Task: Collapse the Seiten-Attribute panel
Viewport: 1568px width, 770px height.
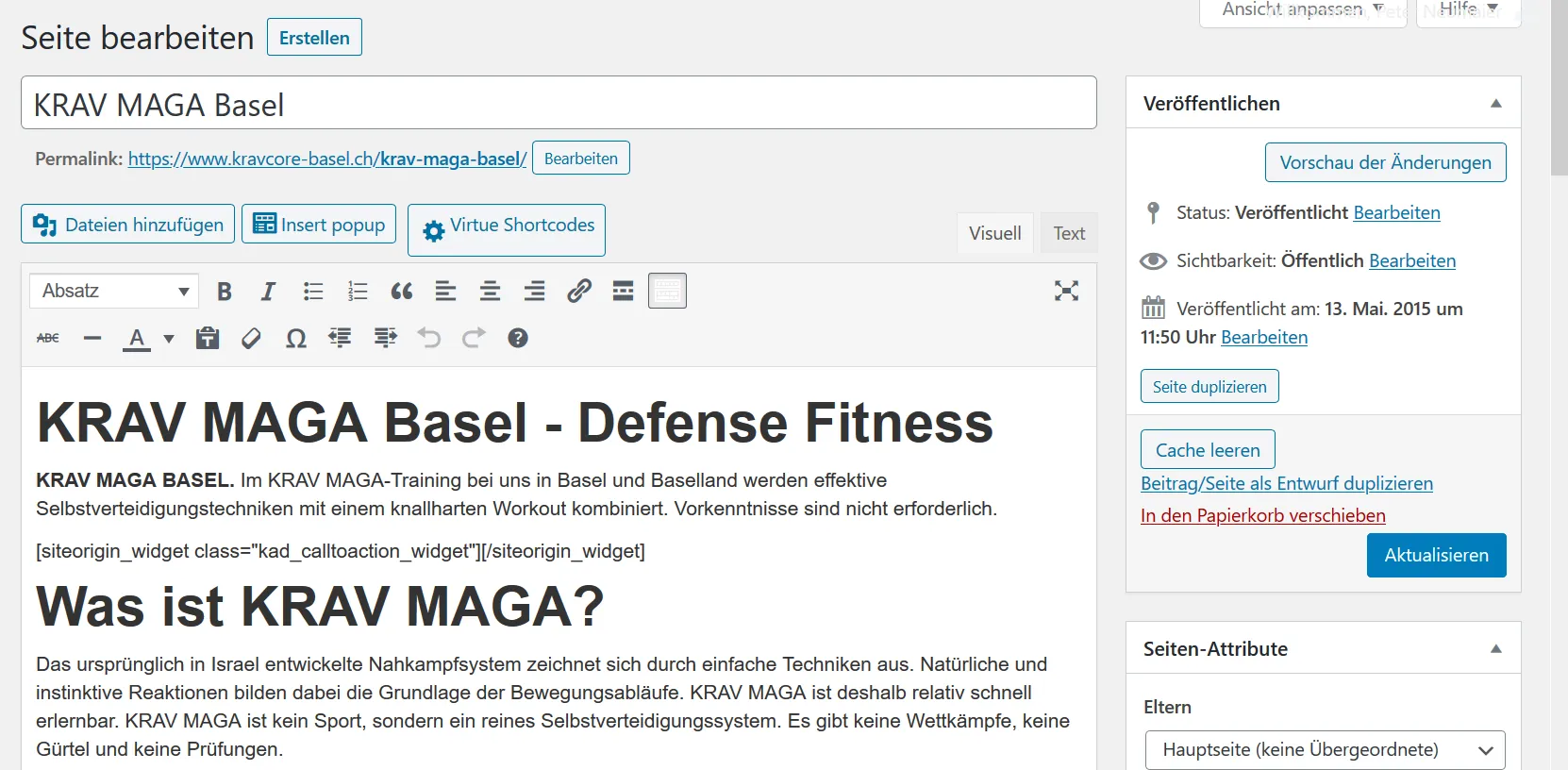Action: pos(1496,649)
